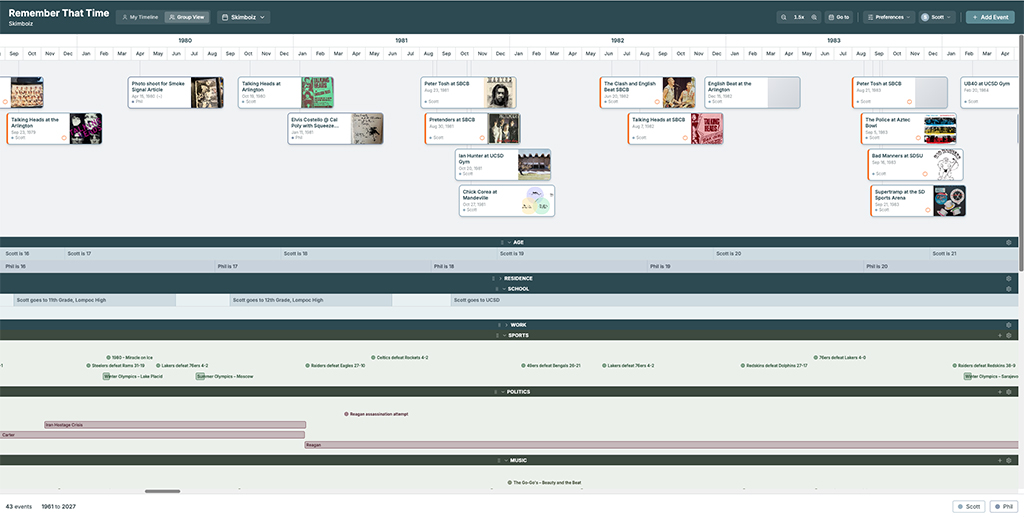1024x517 pixels.
Task: Open the Talking Heads at the Arlington 1979 card
Action: click(x=54, y=129)
